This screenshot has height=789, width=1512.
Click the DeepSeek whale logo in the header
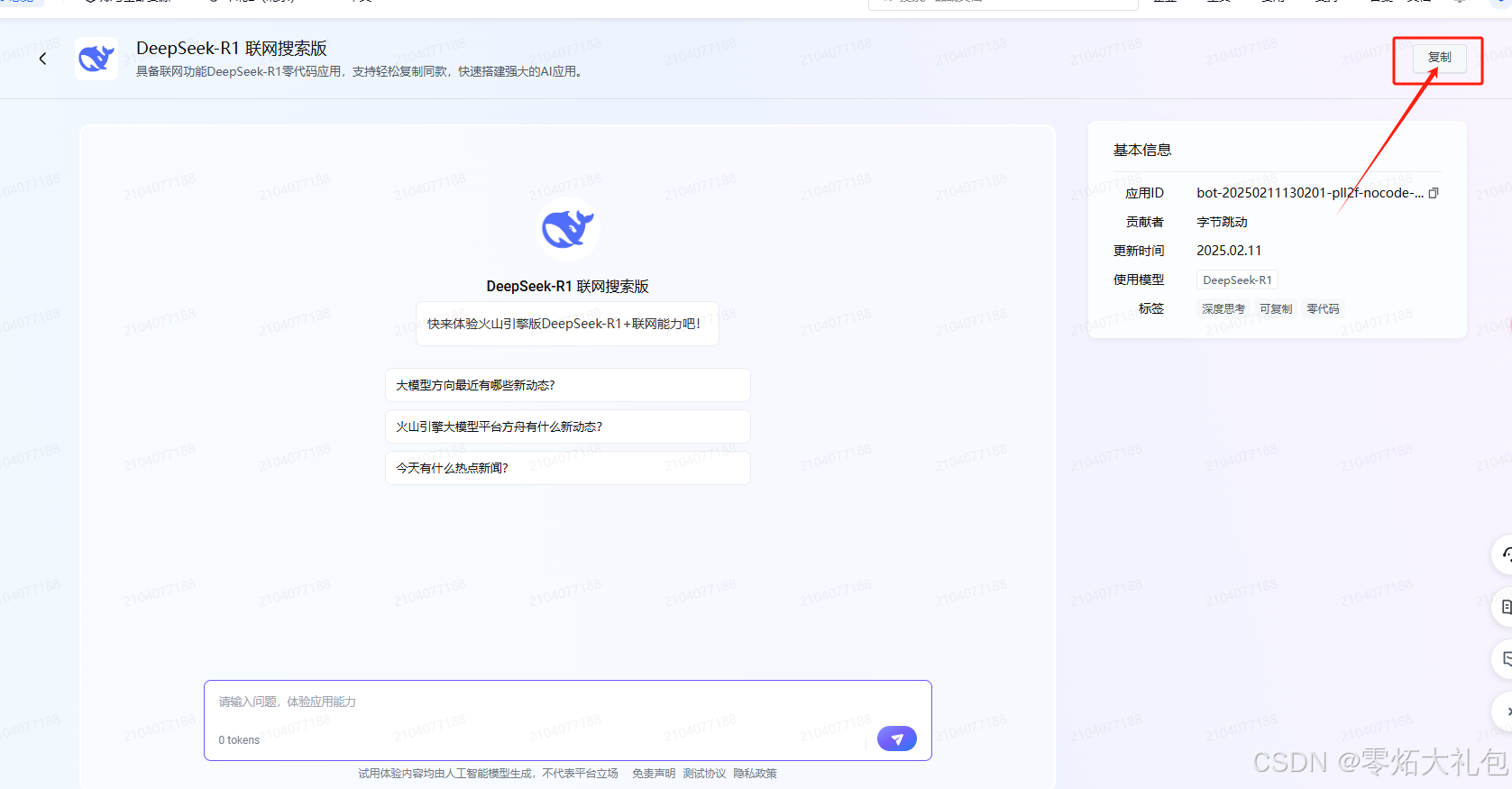pos(96,59)
